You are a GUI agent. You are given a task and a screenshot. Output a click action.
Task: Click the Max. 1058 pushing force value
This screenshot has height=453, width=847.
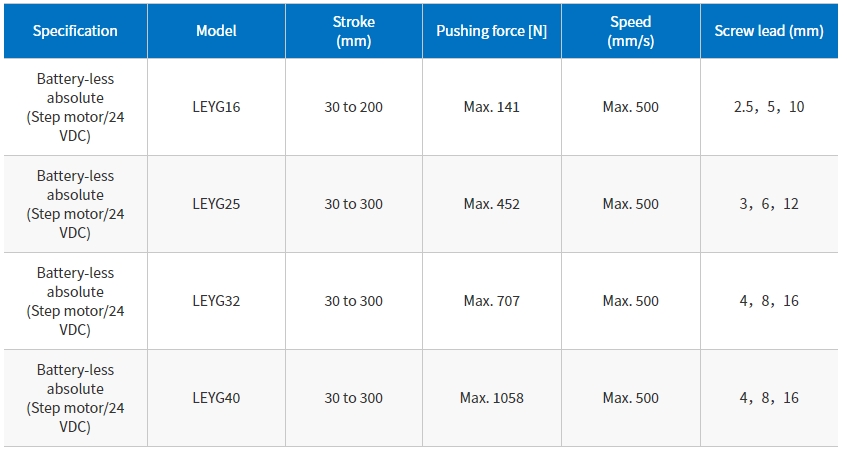[x=492, y=398]
